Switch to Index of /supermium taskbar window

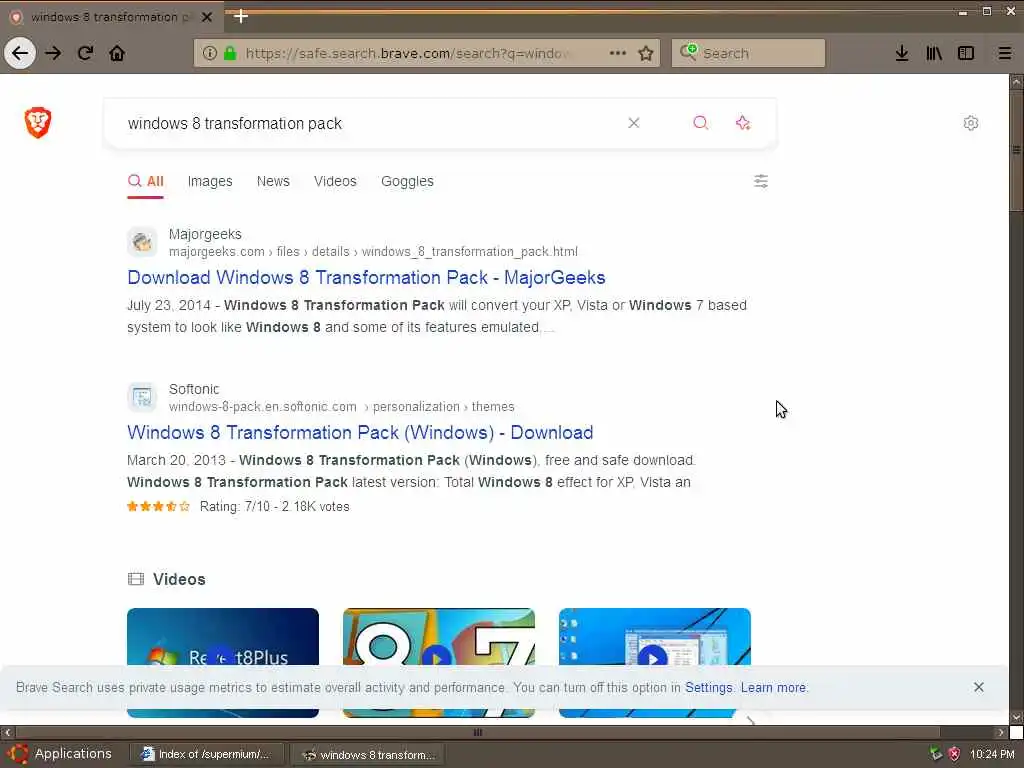(x=208, y=754)
